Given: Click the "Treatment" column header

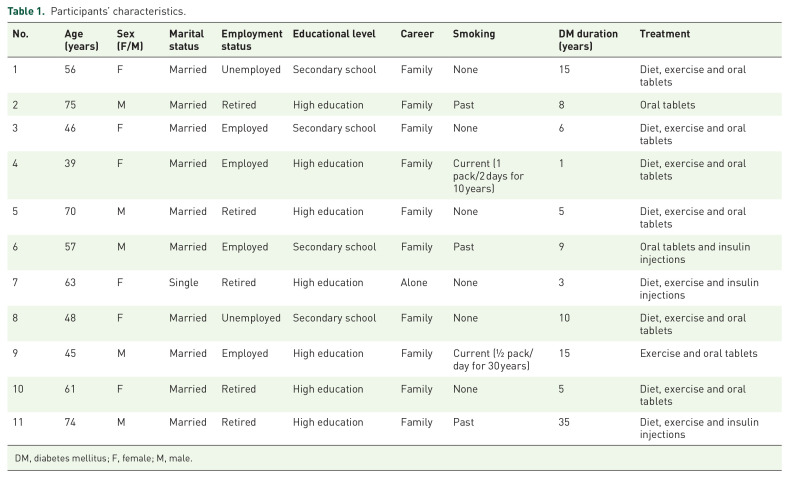Looking at the screenshot, I should click(665, 34).
